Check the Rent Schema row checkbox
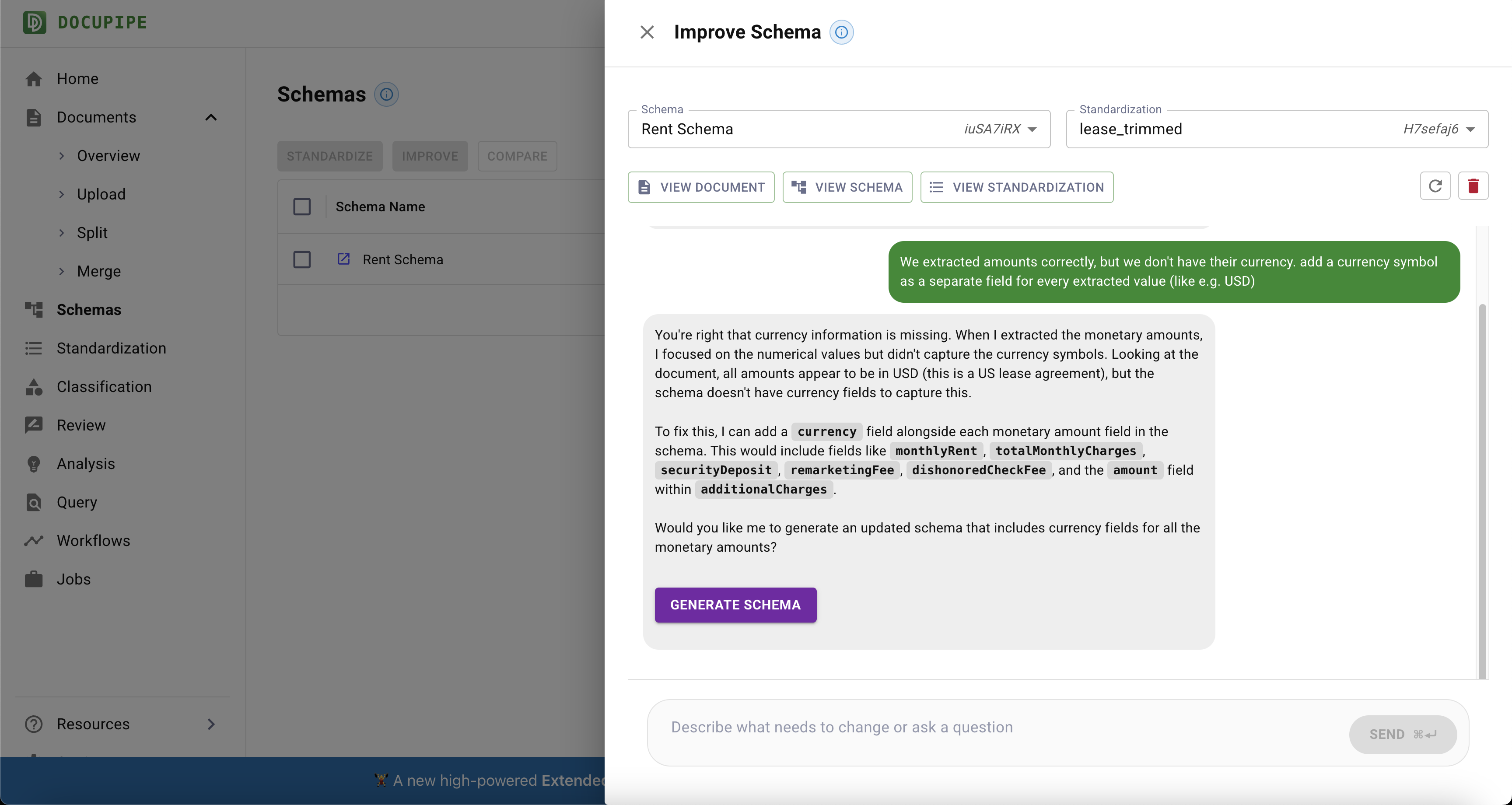Image resolution: width=1512 pixels, height=805 pixels. coord(302,259)
